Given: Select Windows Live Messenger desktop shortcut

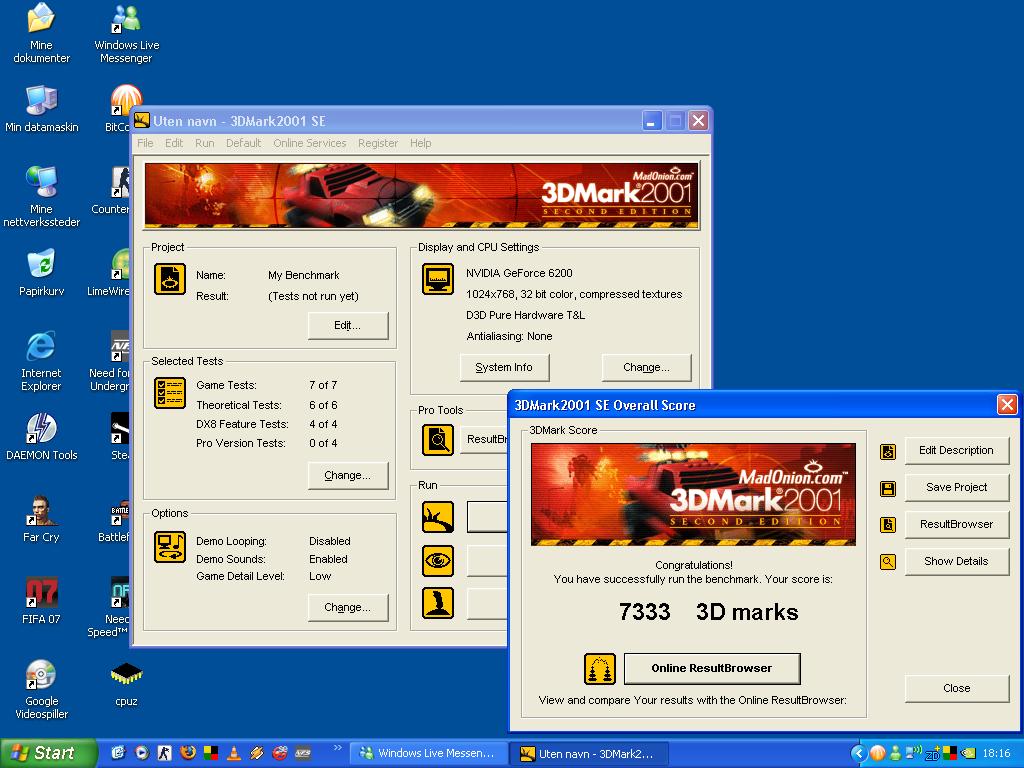Looking at the screenshot, I should [x=126, y=33].
